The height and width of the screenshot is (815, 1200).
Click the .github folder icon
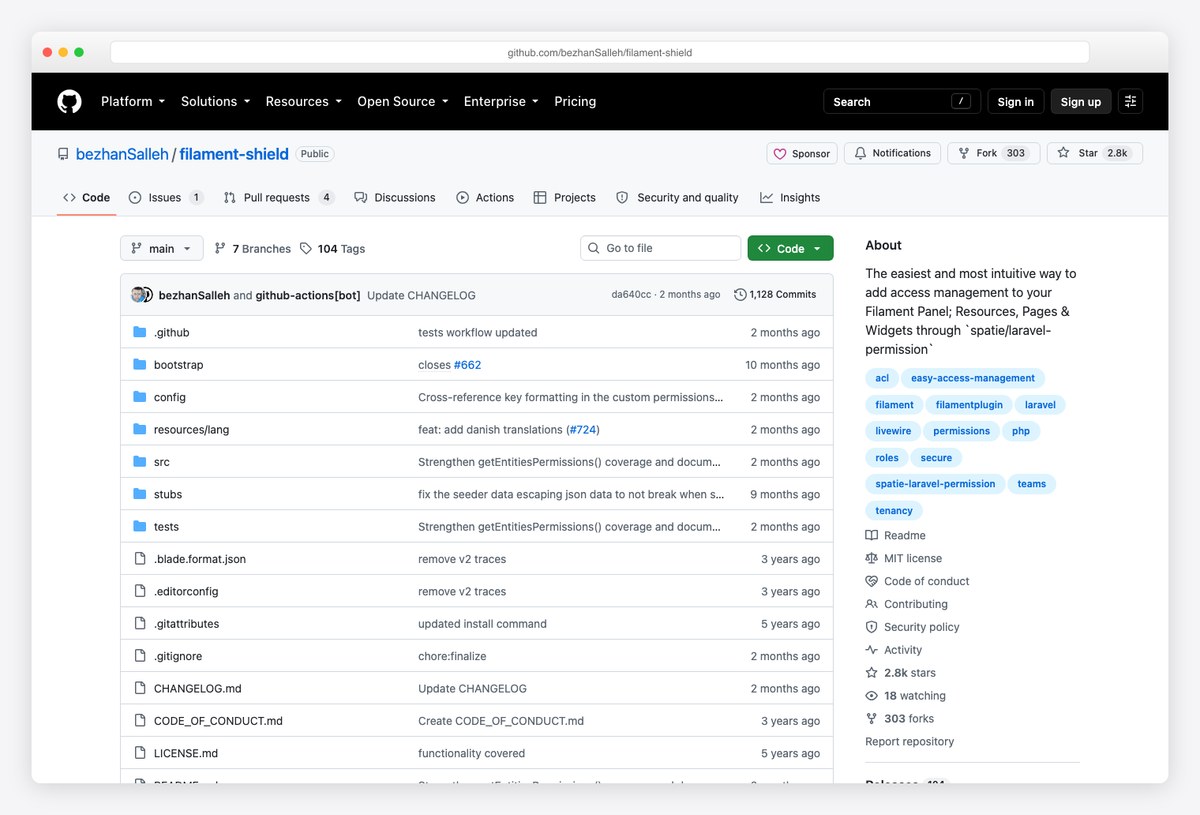coord(140,332)
